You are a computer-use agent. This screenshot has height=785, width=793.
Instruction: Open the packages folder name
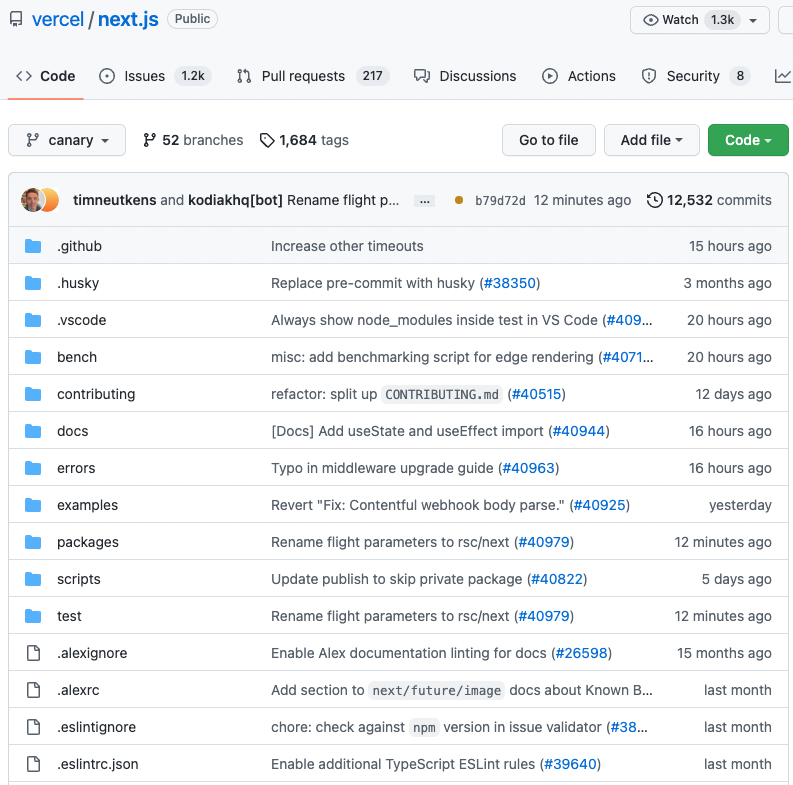(x=88, y=542)
